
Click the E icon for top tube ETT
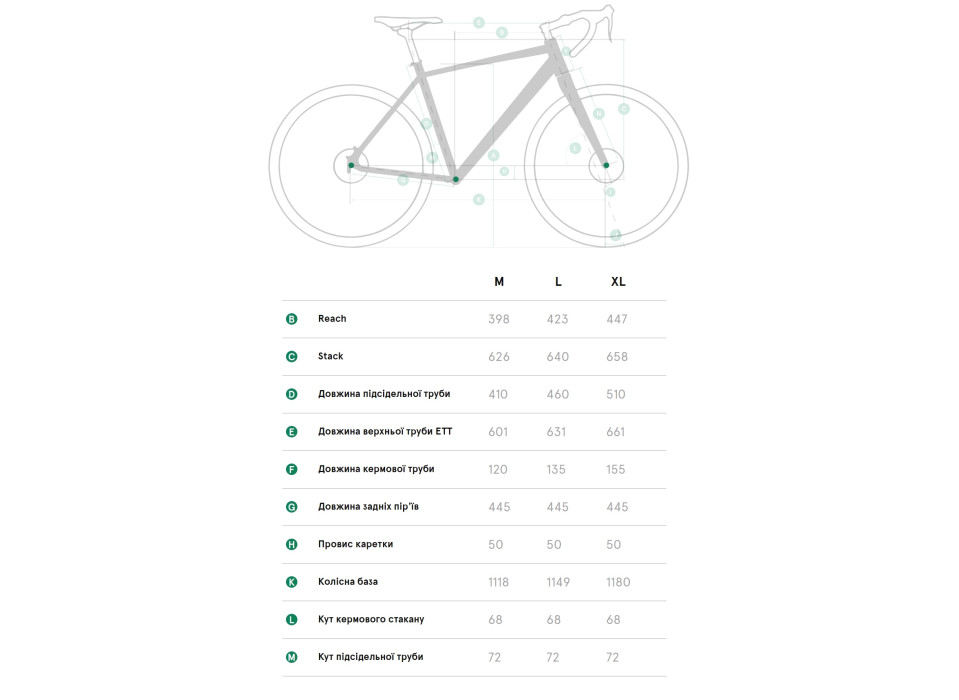point(292,432)
